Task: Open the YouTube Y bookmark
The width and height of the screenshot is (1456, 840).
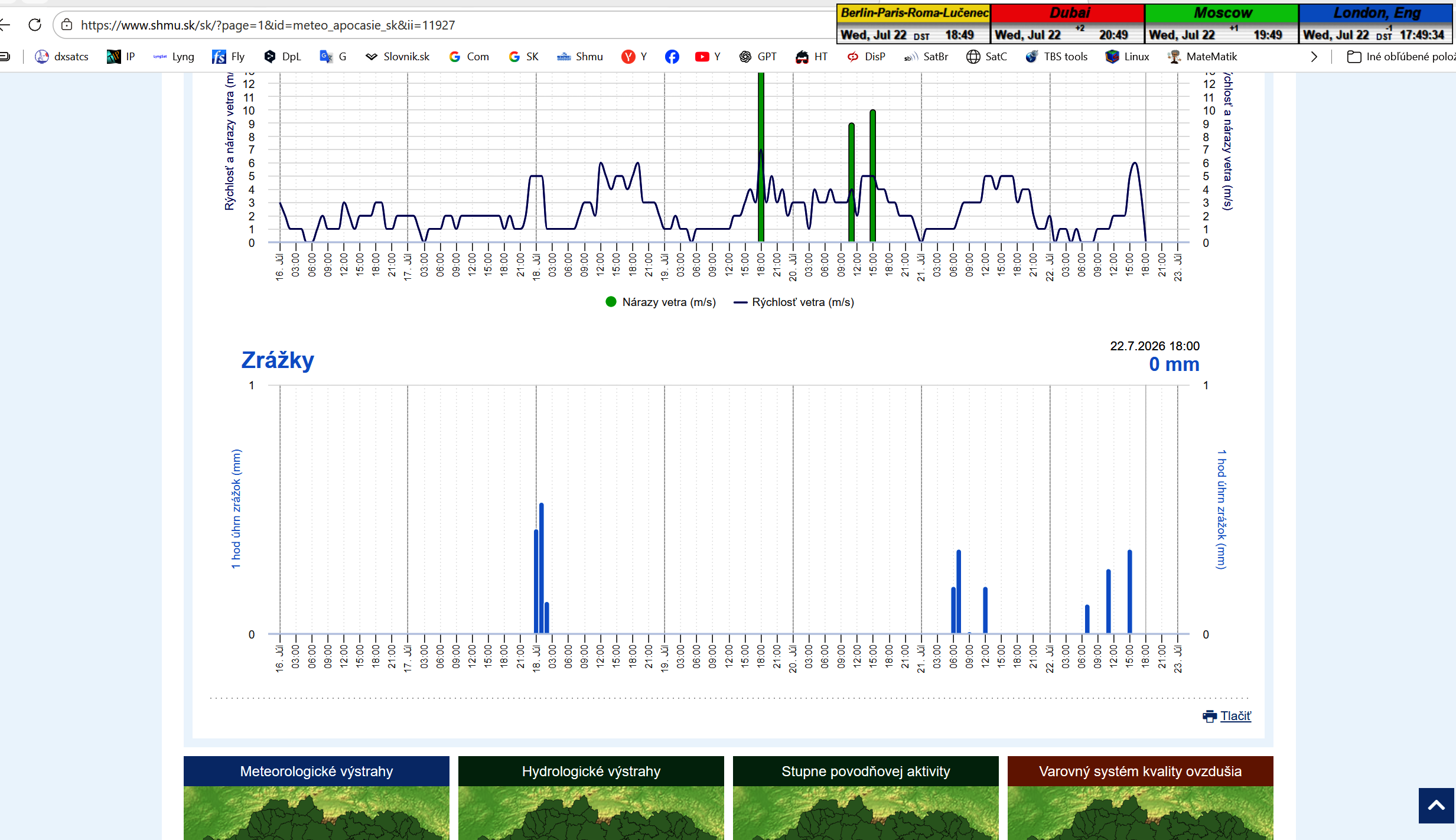Action: [x=708, y=57]
